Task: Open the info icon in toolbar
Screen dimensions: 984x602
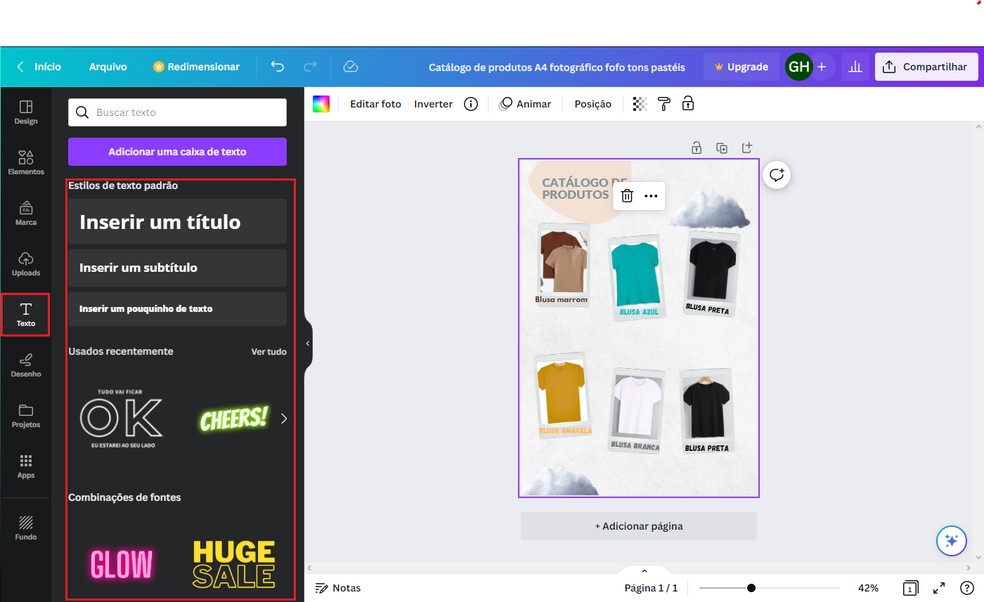Action: tap(471, 104)
